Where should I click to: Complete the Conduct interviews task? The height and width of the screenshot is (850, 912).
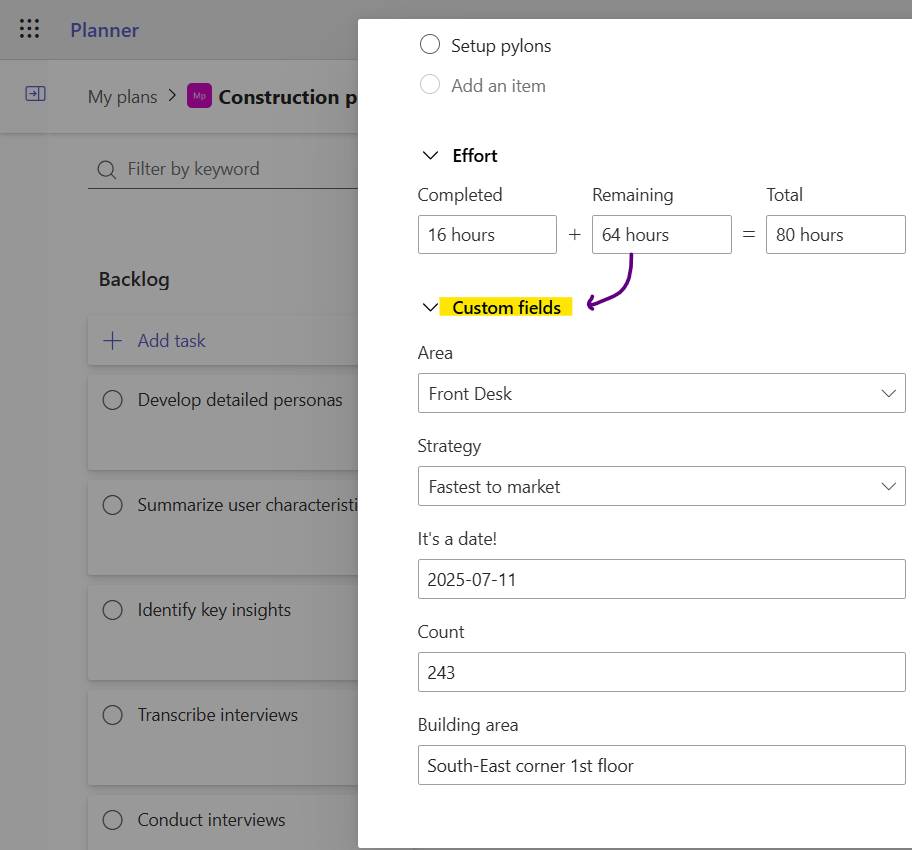pyautogui.click(x=113, y=820)
